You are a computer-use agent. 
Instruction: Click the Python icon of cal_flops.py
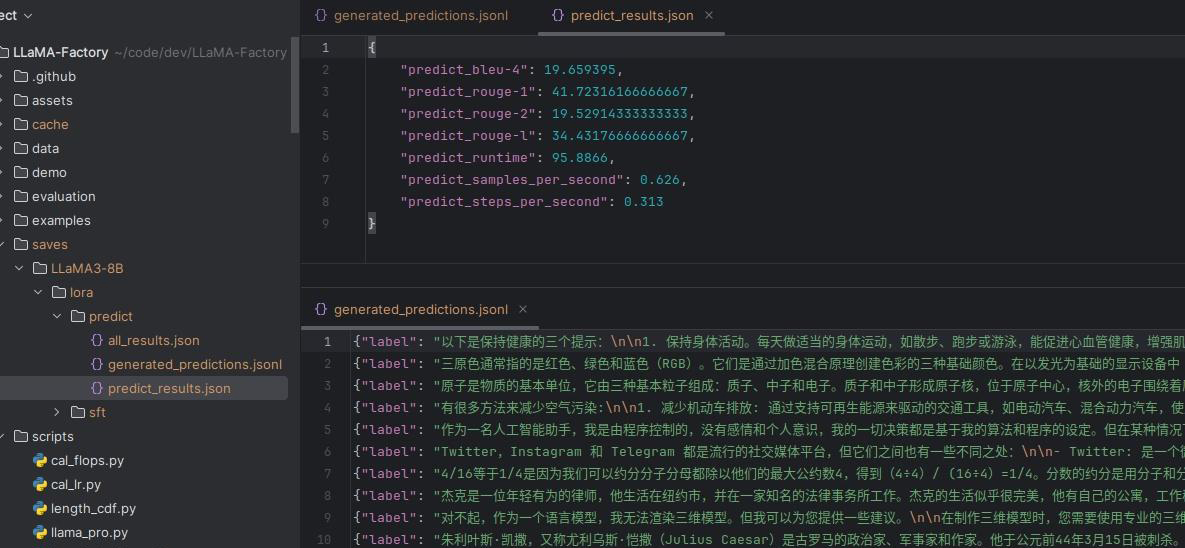(x=40, y=460)
